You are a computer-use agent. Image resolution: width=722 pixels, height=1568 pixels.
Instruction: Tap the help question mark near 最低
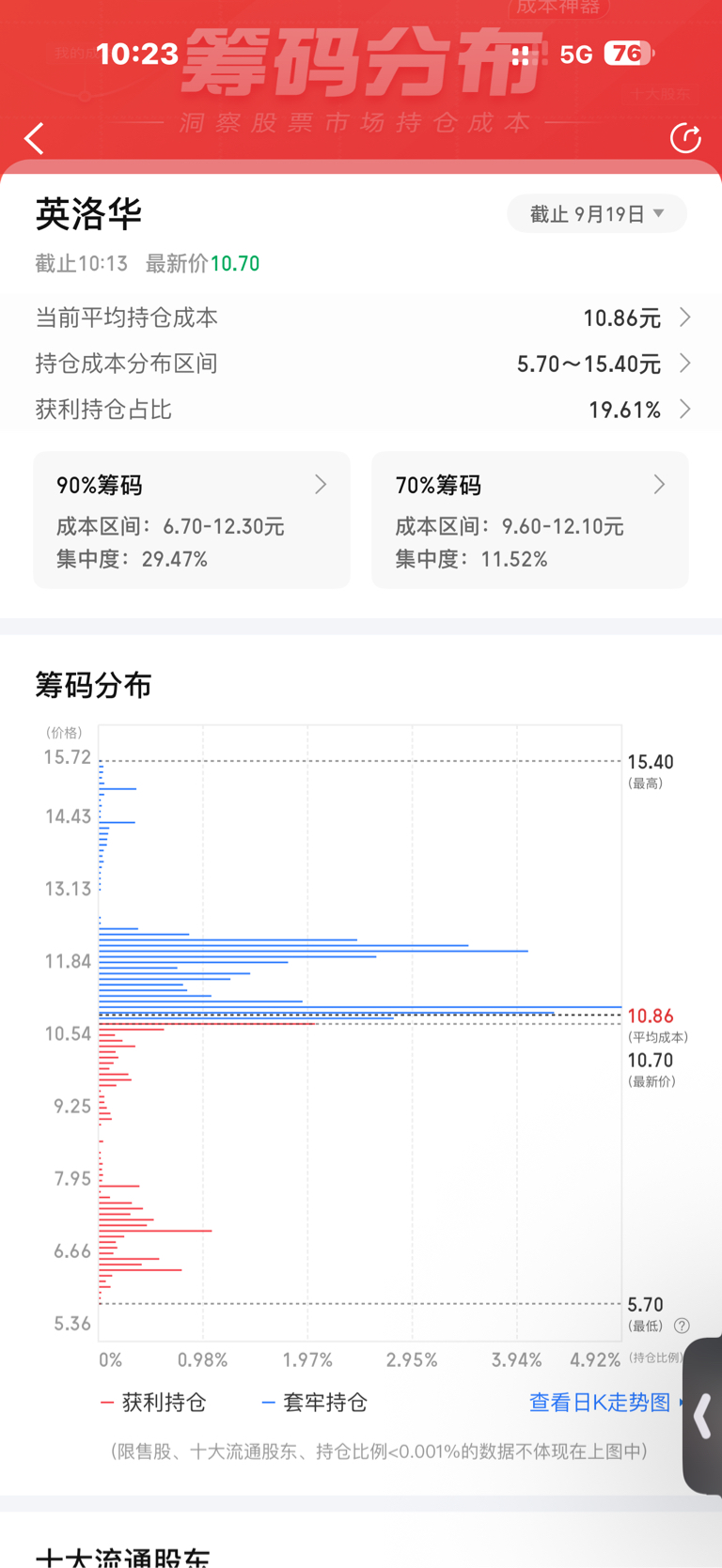click(x=683, y=1326)
